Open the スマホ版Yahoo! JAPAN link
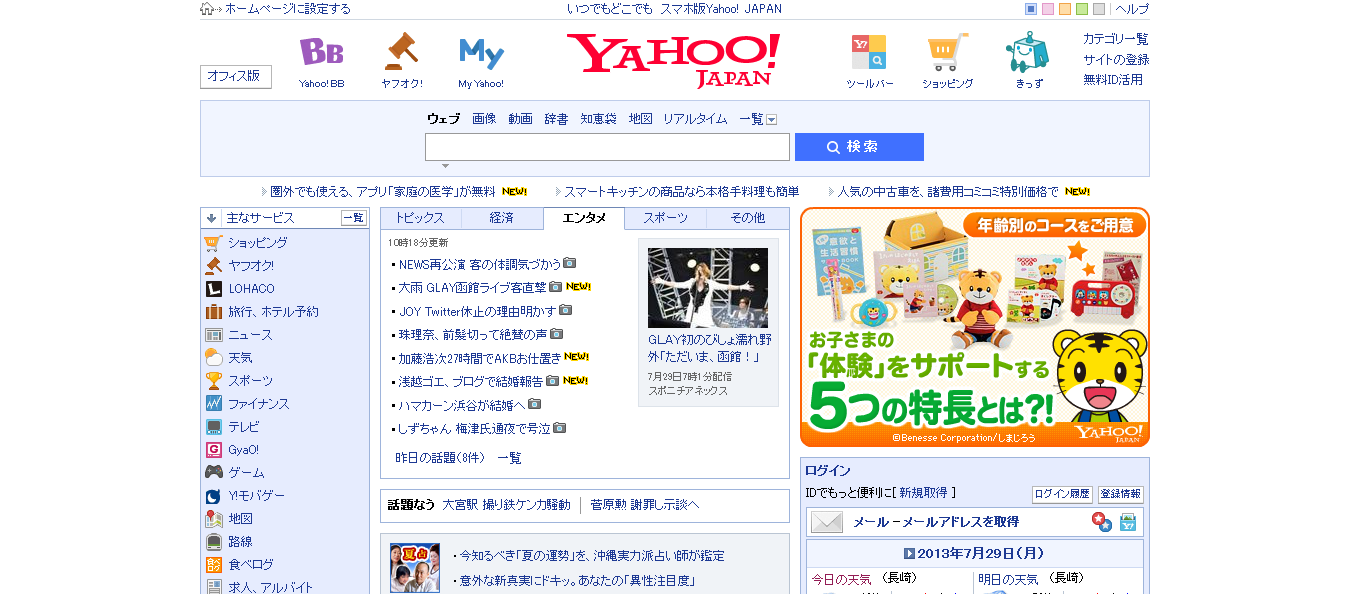1349x594 pixels. pos(721,9)
